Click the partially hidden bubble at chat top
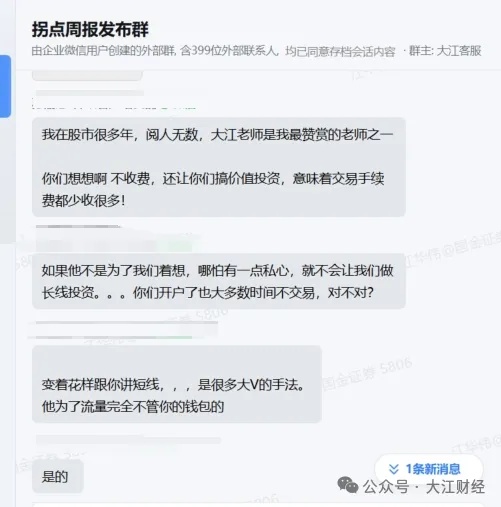Image resolution: width=501 pixels, height=507 pixels. point(87,76)
